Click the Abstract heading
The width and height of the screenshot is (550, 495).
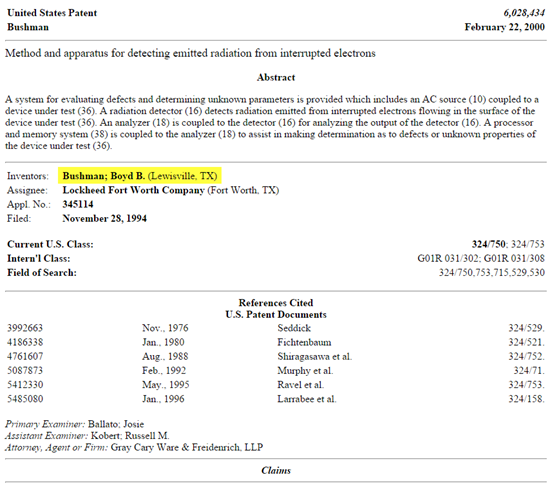(x=276, y=78)
